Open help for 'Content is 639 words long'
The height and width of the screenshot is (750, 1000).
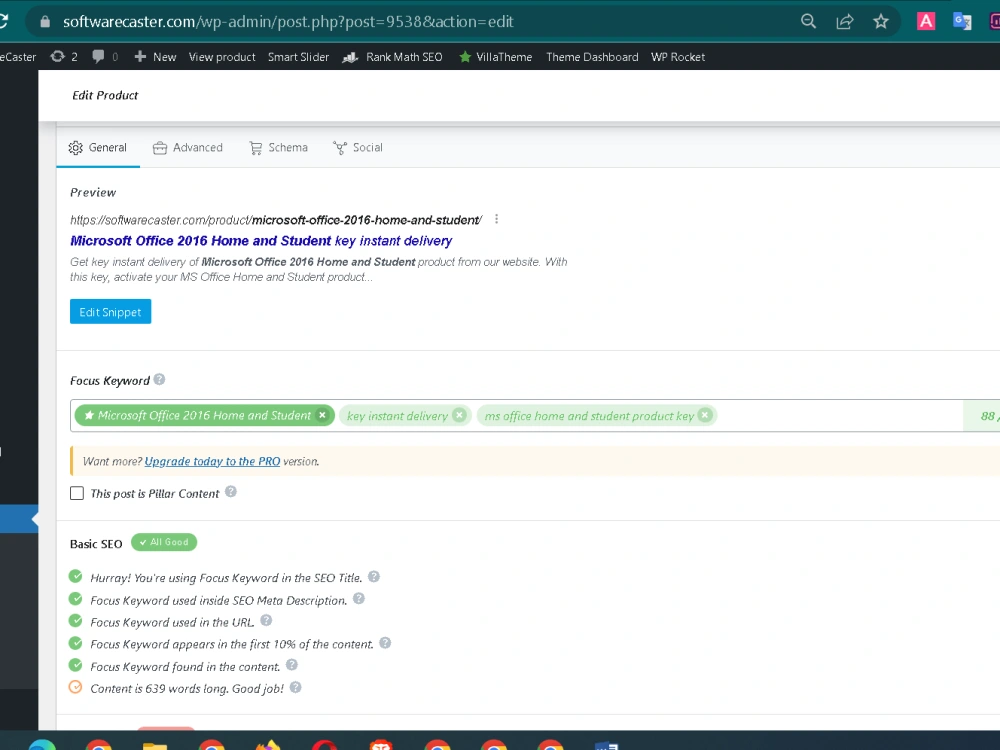coord(295,688)
